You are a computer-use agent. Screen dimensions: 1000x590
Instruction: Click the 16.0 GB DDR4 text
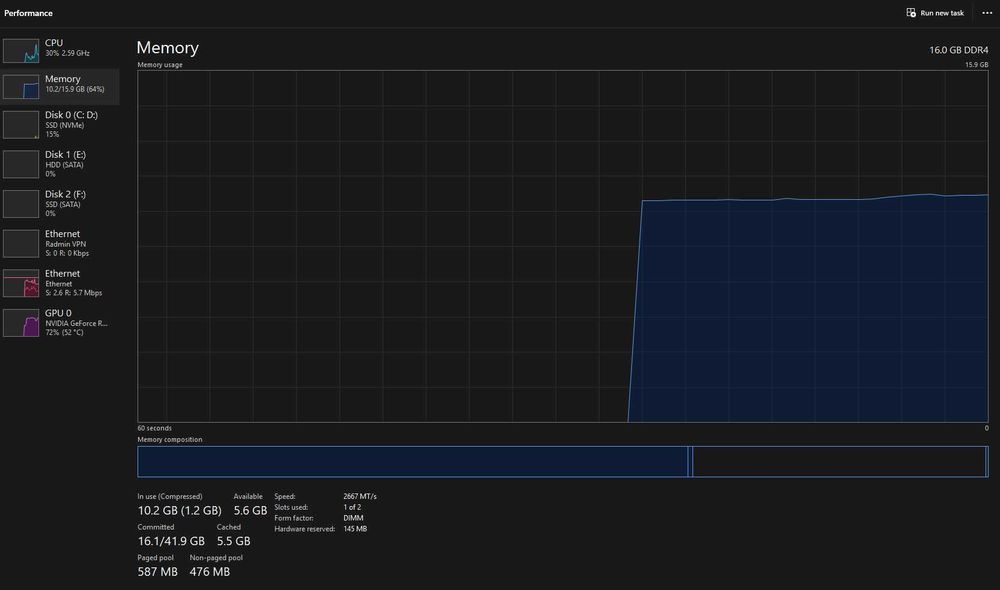959,50
